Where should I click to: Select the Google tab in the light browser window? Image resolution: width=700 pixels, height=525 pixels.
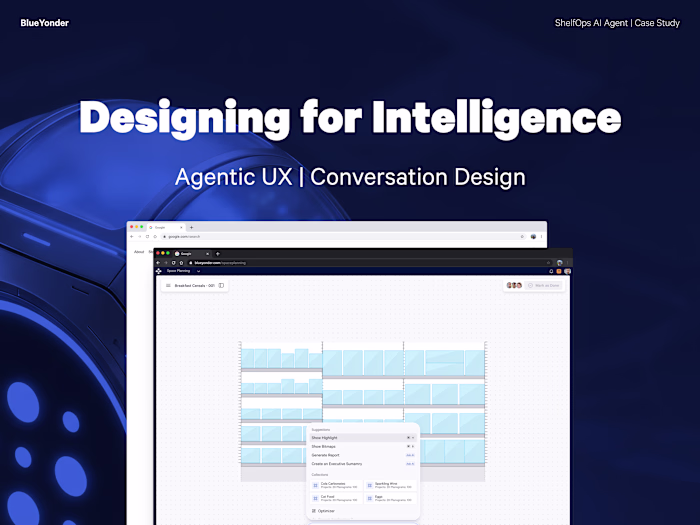point(166,227)
